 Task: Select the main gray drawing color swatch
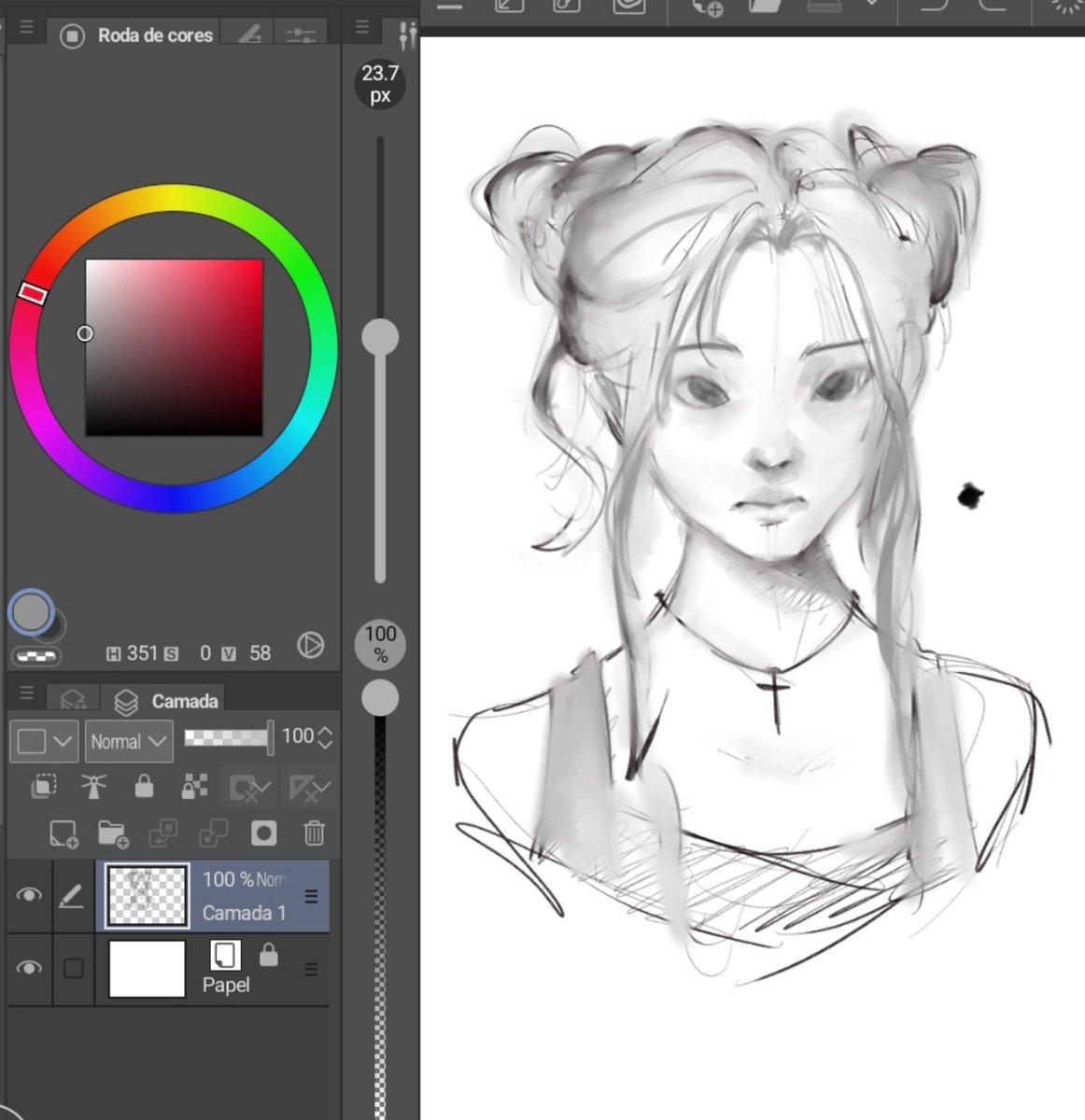pos(32,612)
